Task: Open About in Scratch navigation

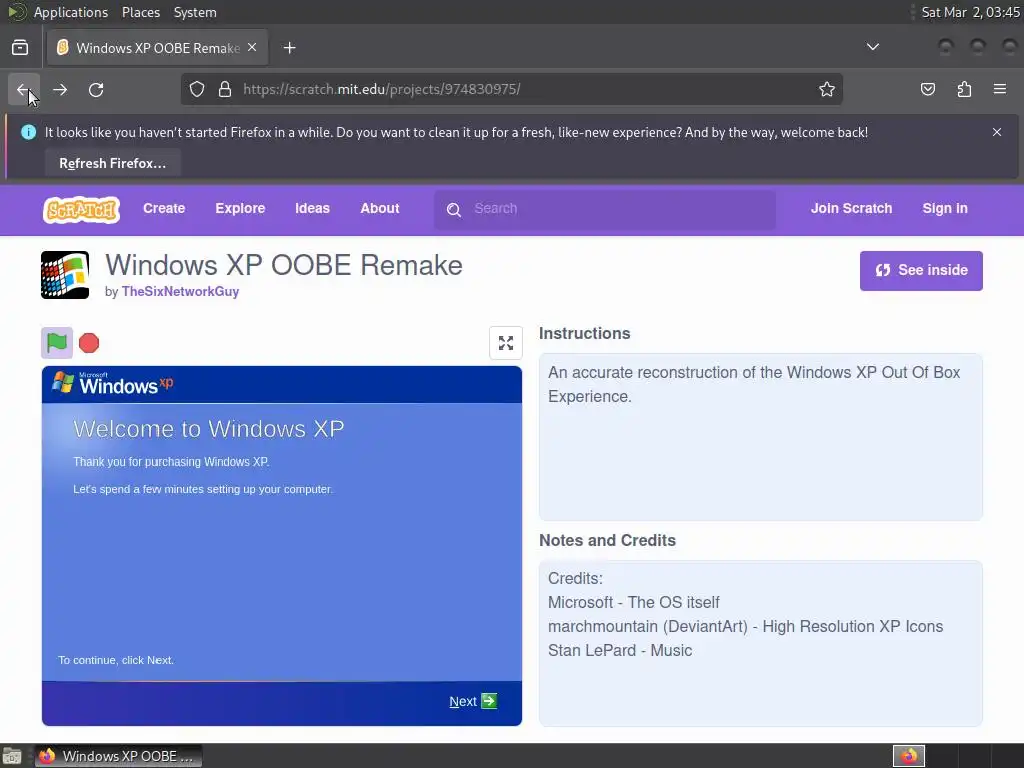Action: [379, 208]
